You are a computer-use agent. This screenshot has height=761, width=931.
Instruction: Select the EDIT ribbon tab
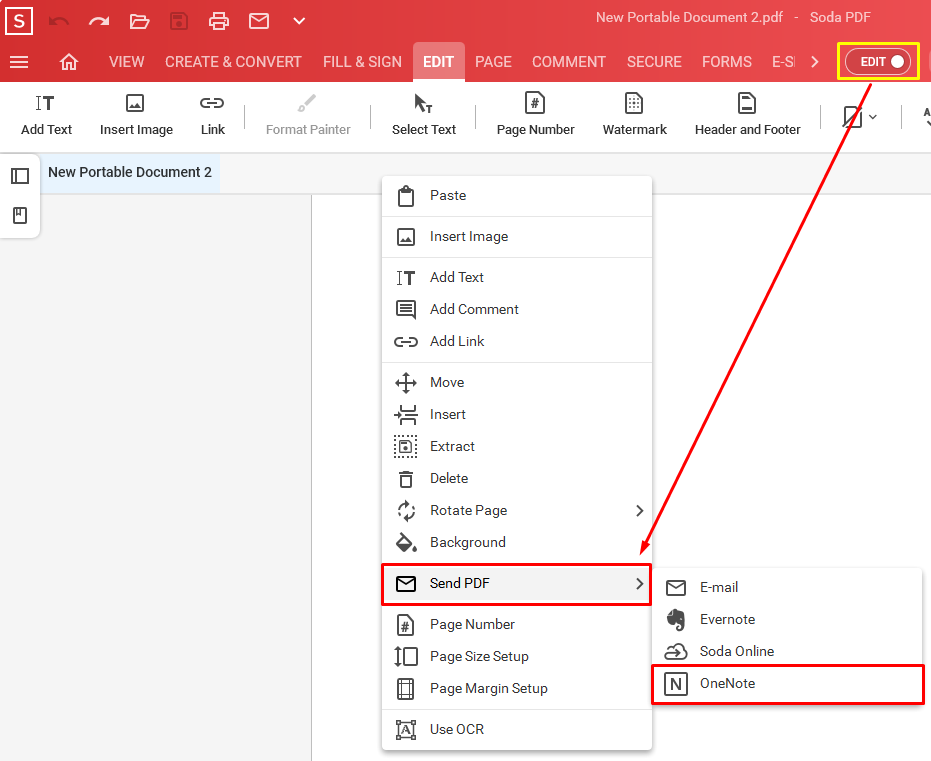[x=438, y=62]
